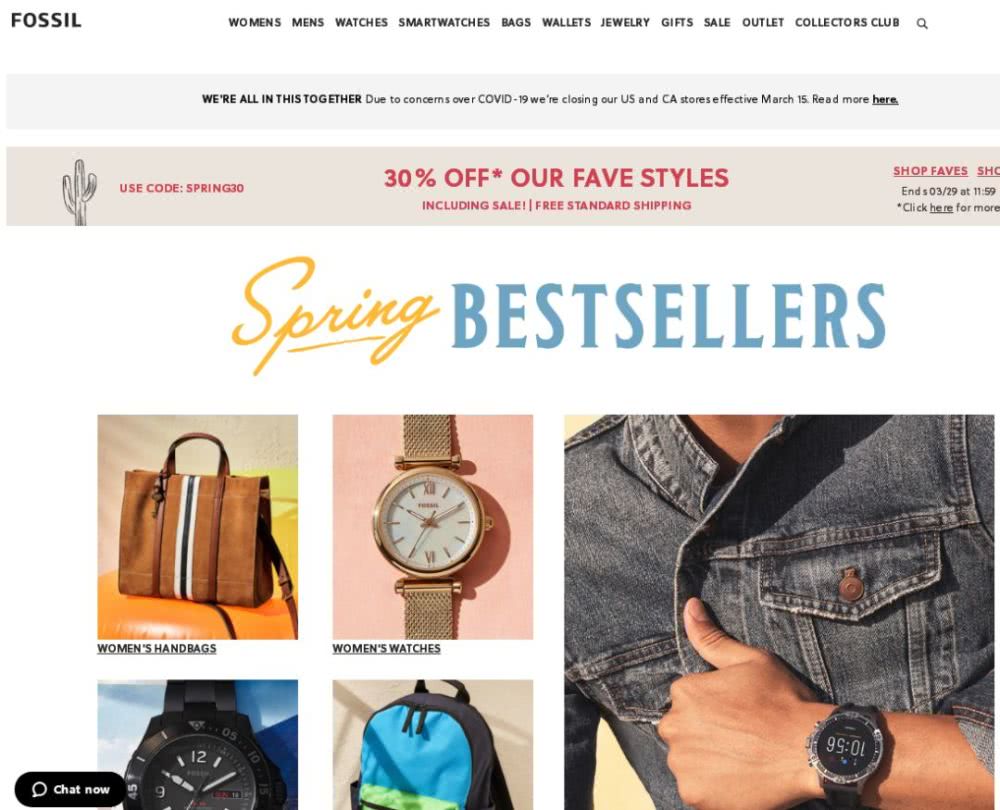Image resolution: width=1000 pixels, height=810 pixels.
Task: Open the Bags category
Action: (516, 22)
